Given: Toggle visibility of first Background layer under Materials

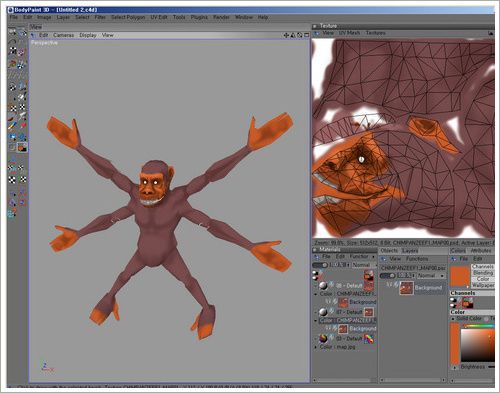Looking at the screenshot, I should pyautogui.click(x=328, y=301).
